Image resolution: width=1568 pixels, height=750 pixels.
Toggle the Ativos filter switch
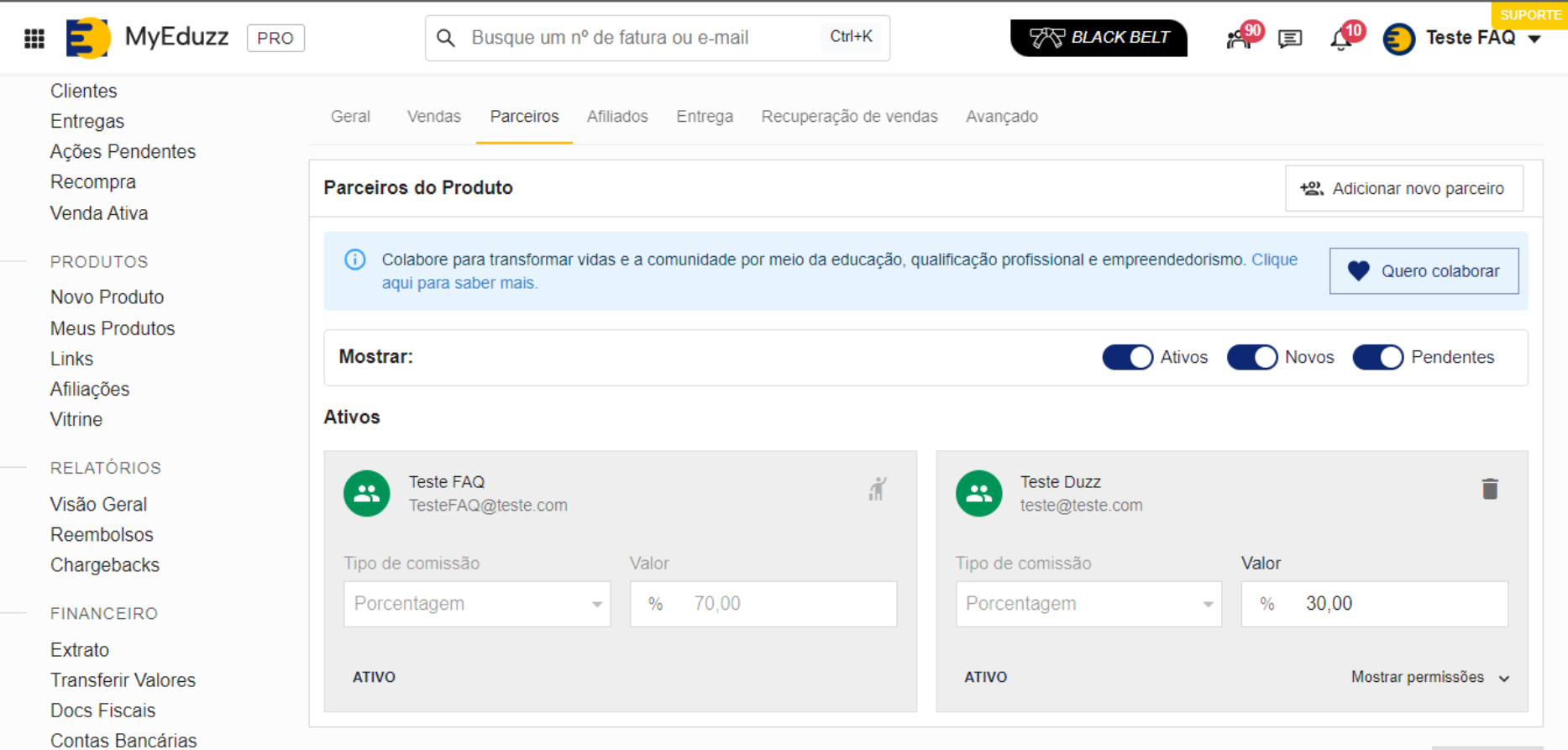(x=1127, y=357)
